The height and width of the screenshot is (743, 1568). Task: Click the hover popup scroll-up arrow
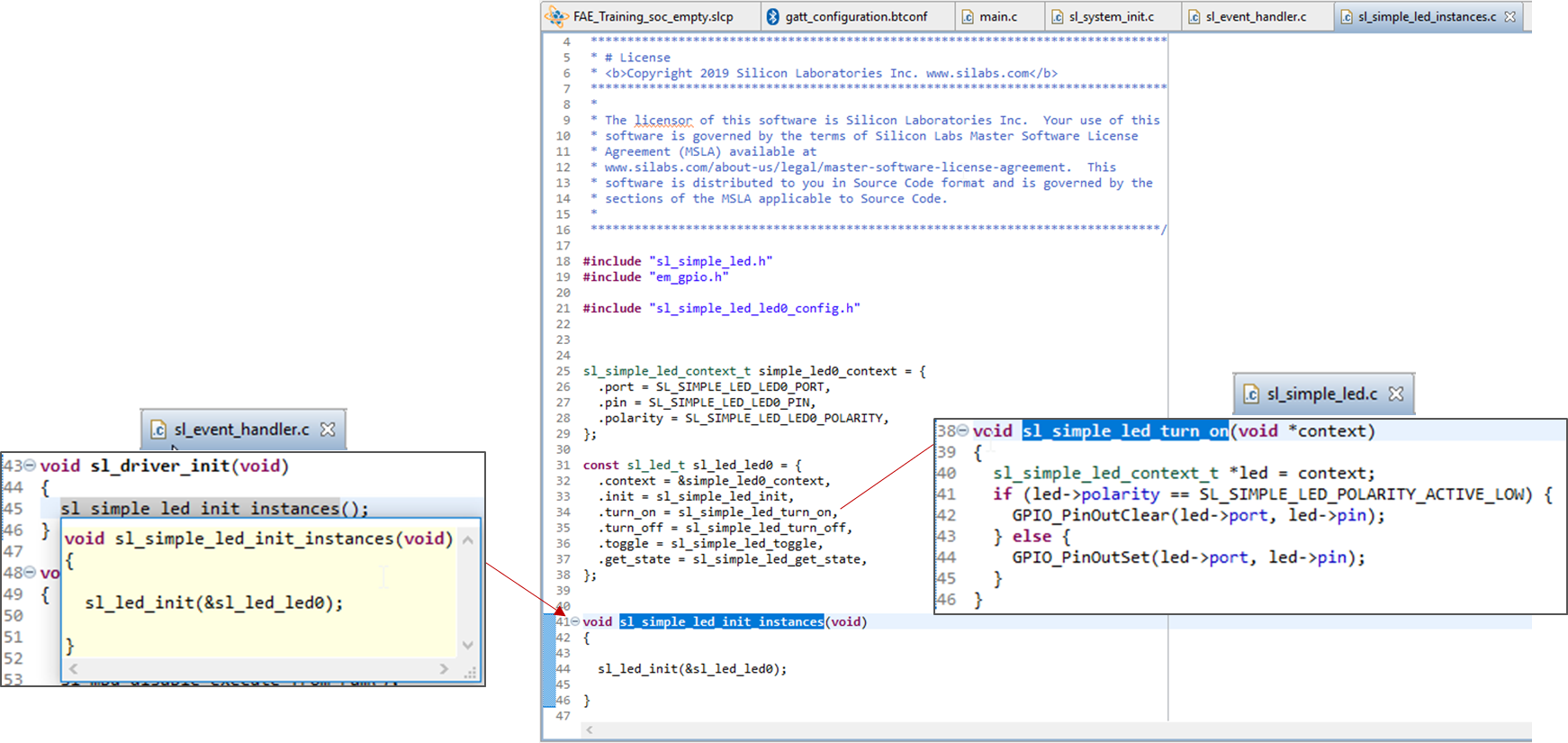[468, 539]
